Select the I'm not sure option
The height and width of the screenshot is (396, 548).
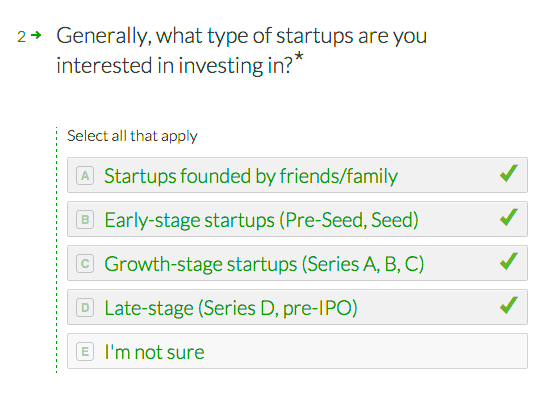click(x=297, y=351)
